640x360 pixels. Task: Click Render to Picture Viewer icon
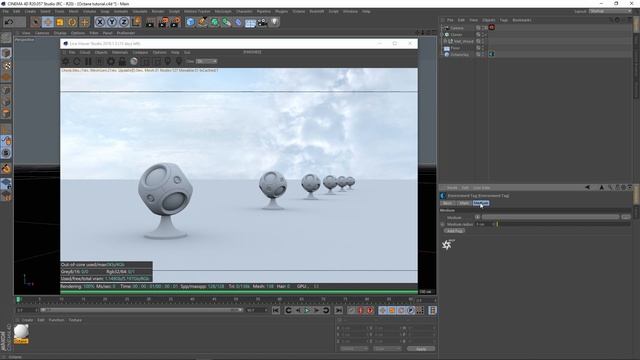click(x=163, y=22)
